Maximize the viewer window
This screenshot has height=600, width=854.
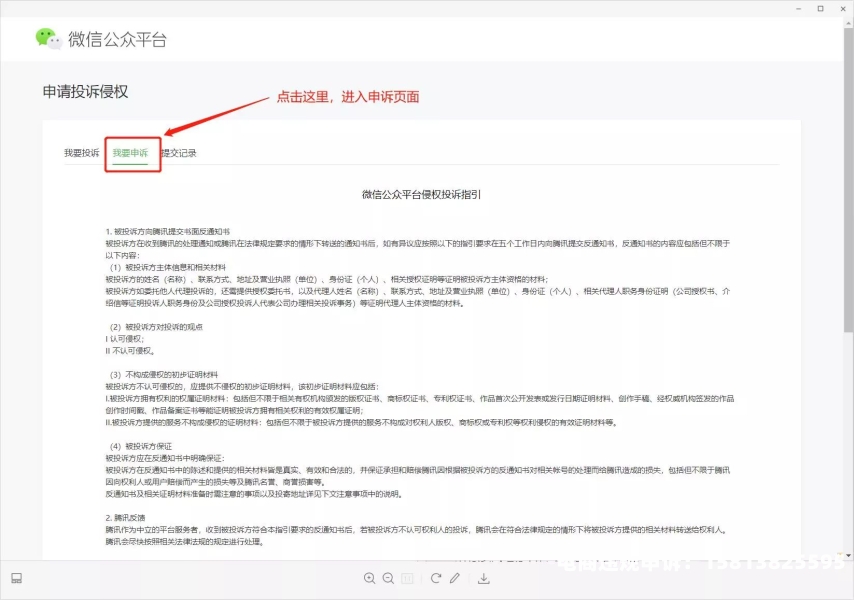820,8
